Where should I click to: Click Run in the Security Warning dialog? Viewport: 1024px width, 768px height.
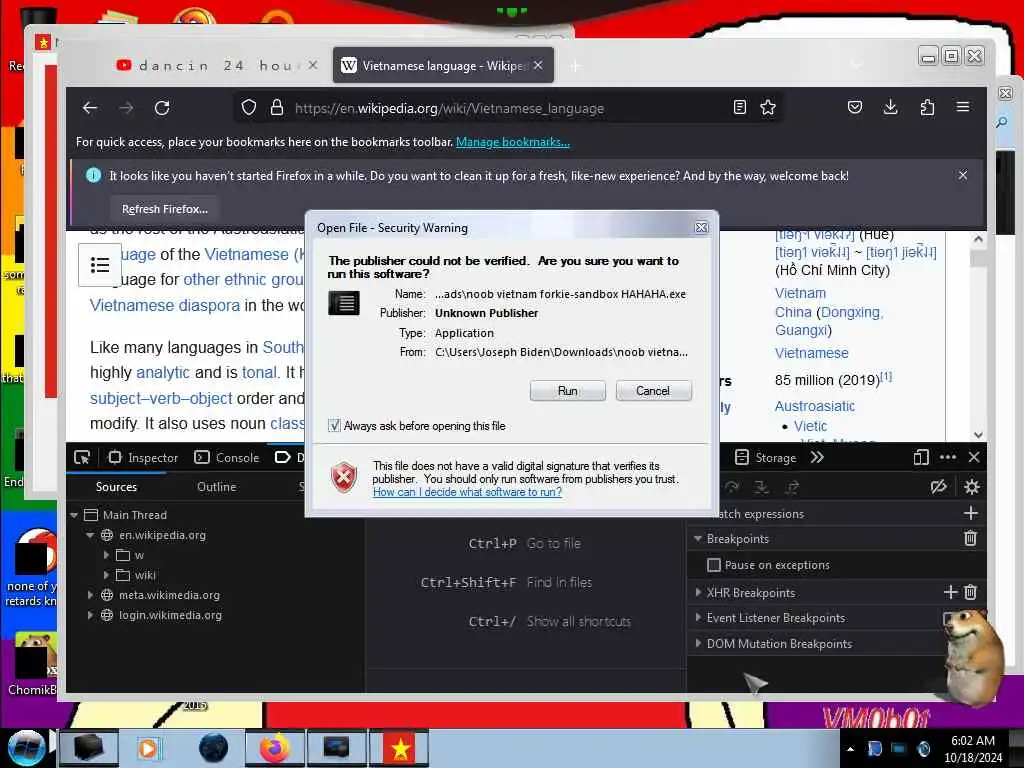[568, 391]
